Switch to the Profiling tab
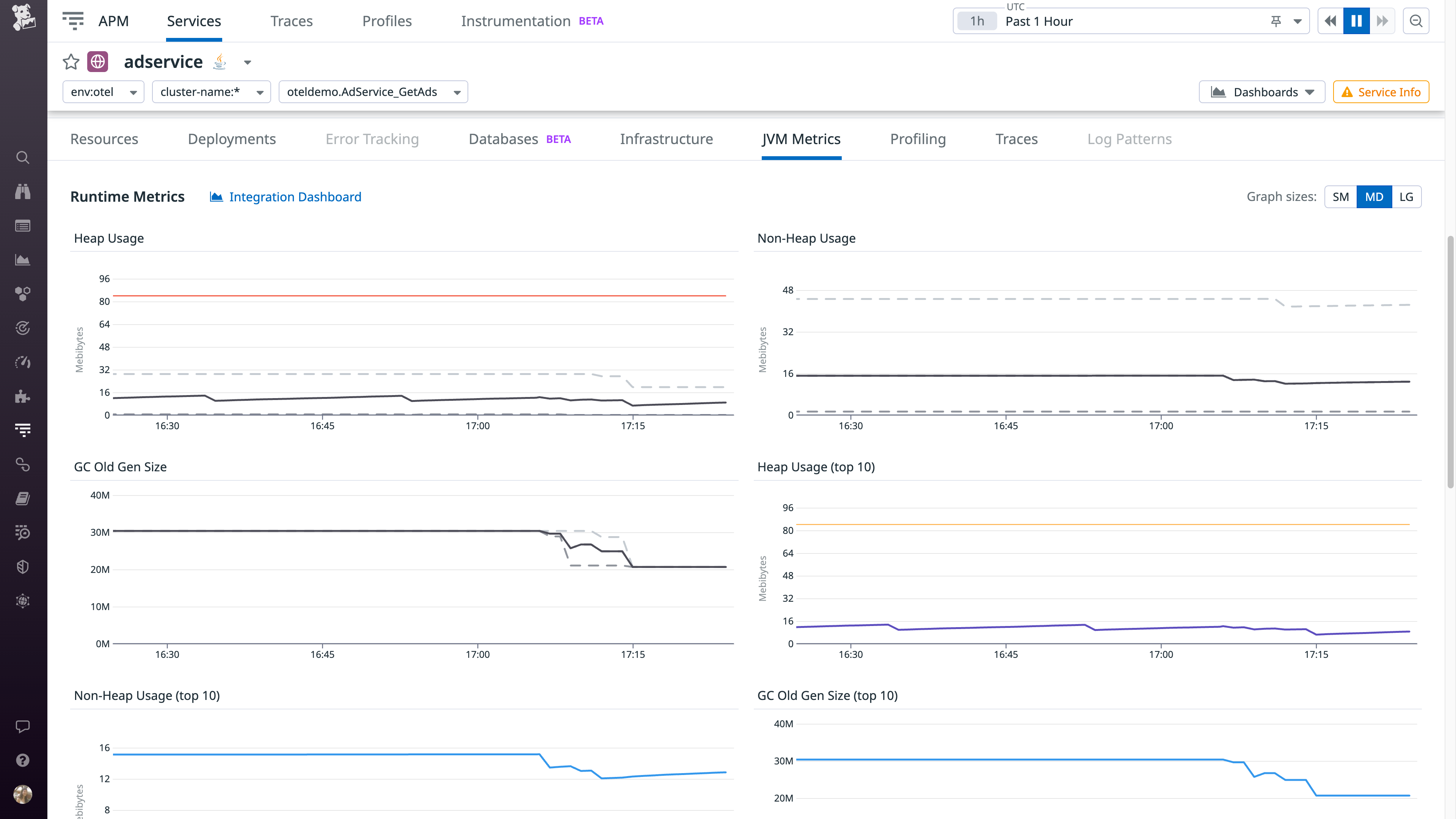 (917, 139)
